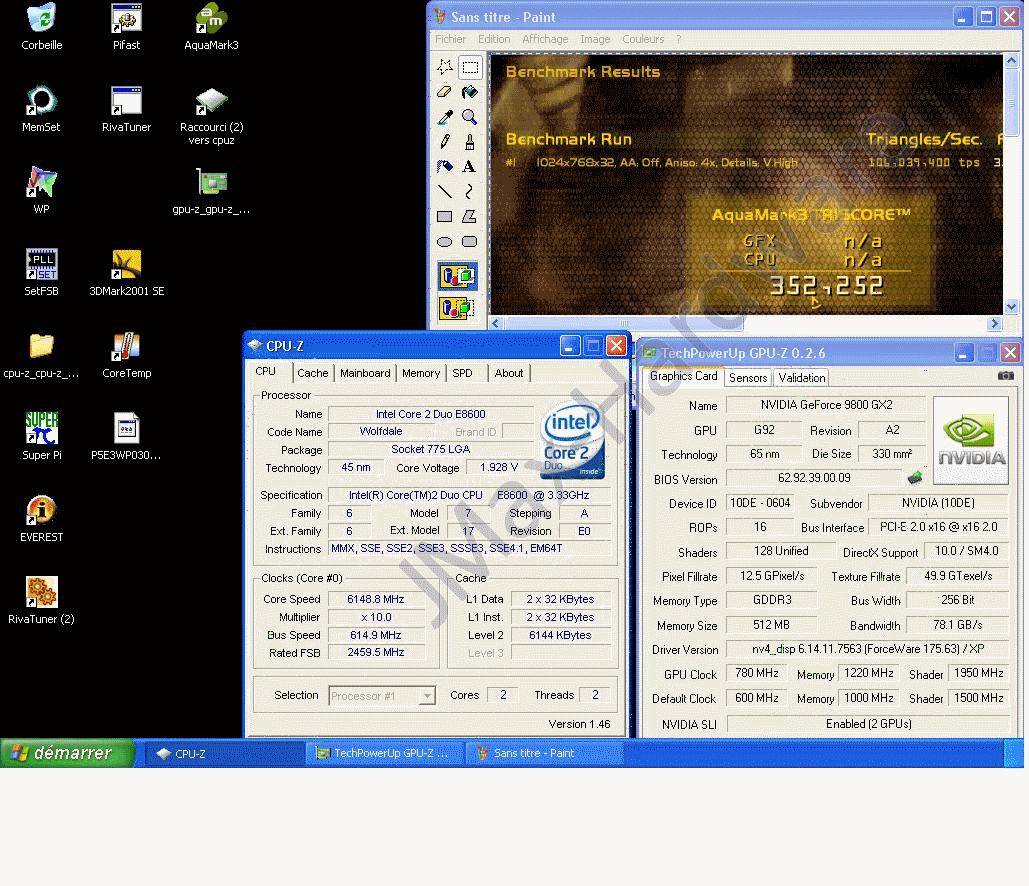Select the RivaTuner desktop shortcut
Viewport: 1029px width, 886px height.
(127, 109)
